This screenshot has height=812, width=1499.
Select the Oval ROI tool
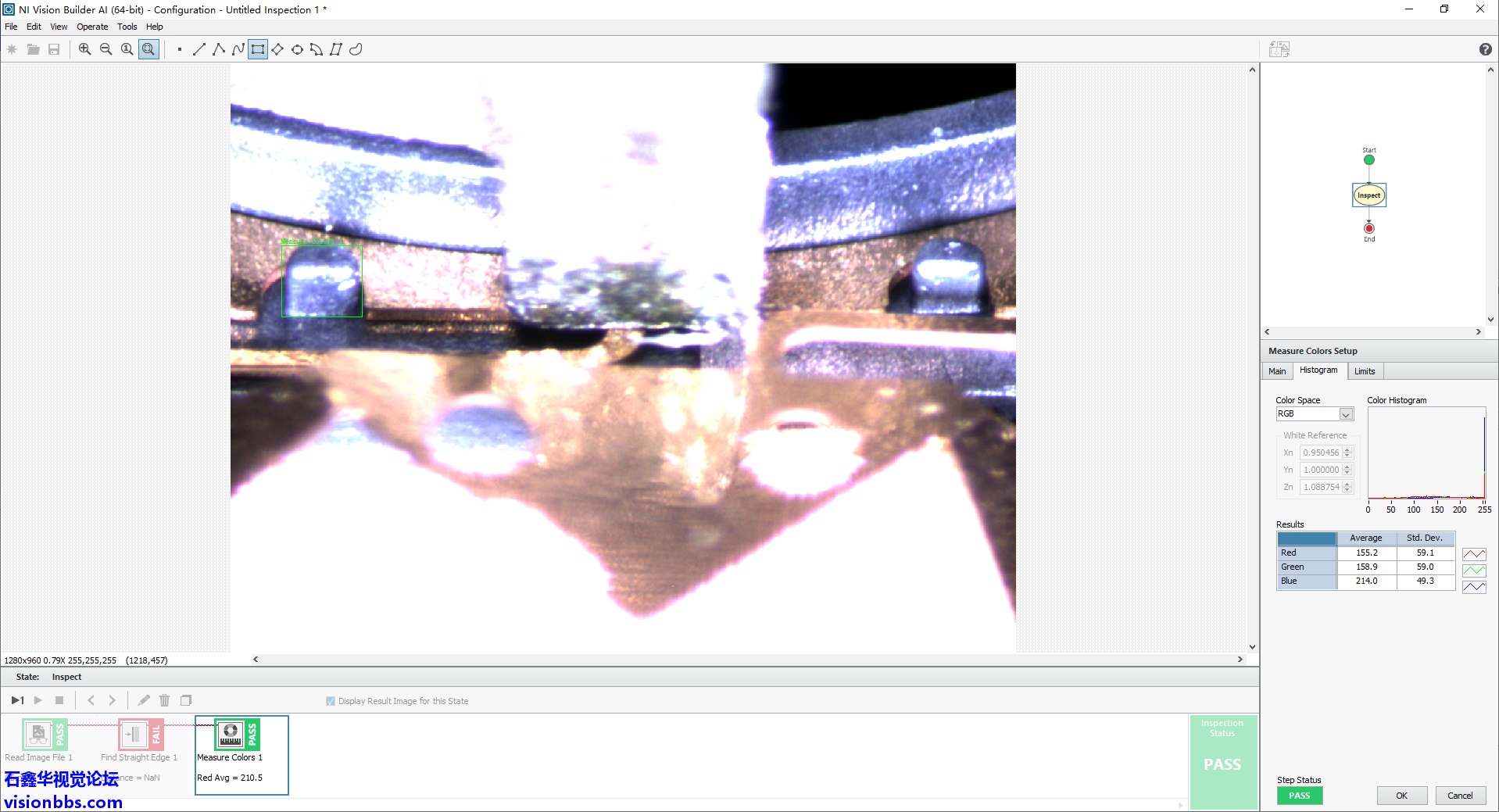click(297, 48)
